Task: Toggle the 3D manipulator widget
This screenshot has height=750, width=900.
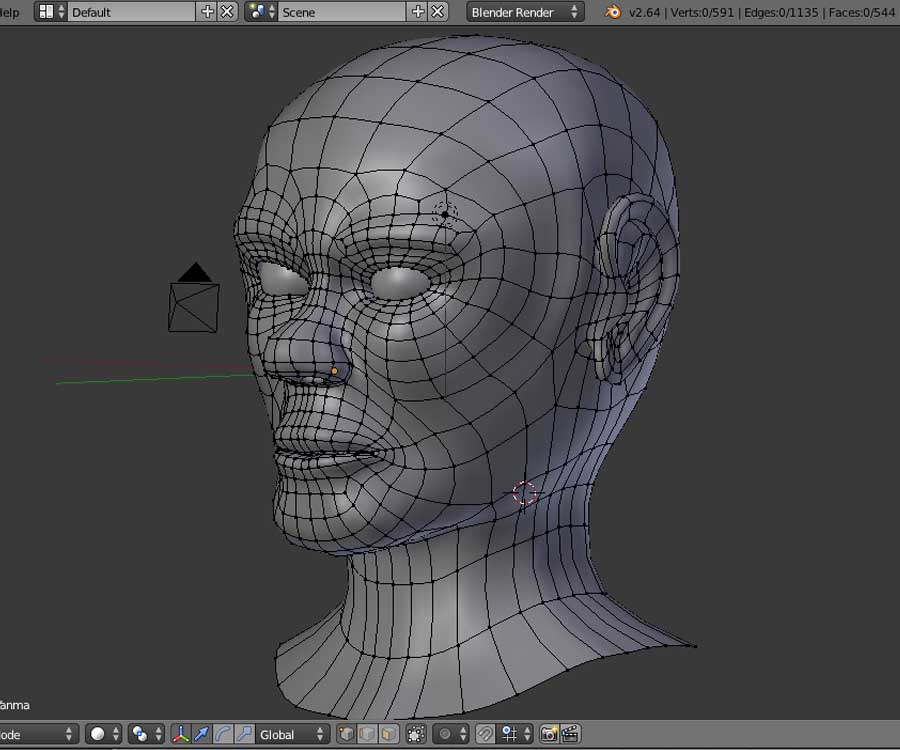Action: pos(181,734)
